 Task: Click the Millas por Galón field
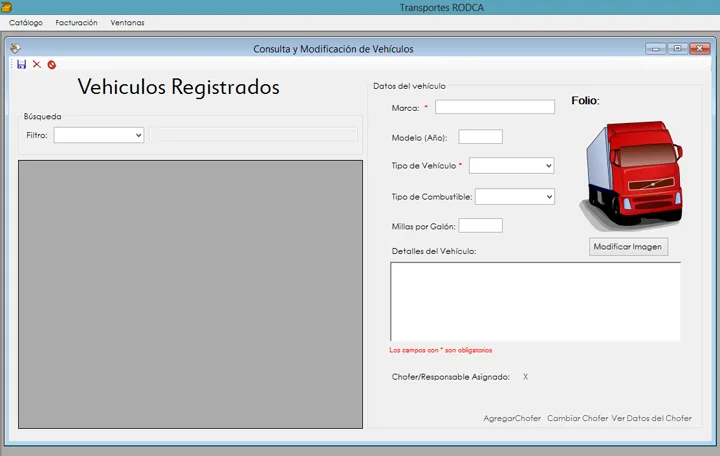(x=480, y=225)
